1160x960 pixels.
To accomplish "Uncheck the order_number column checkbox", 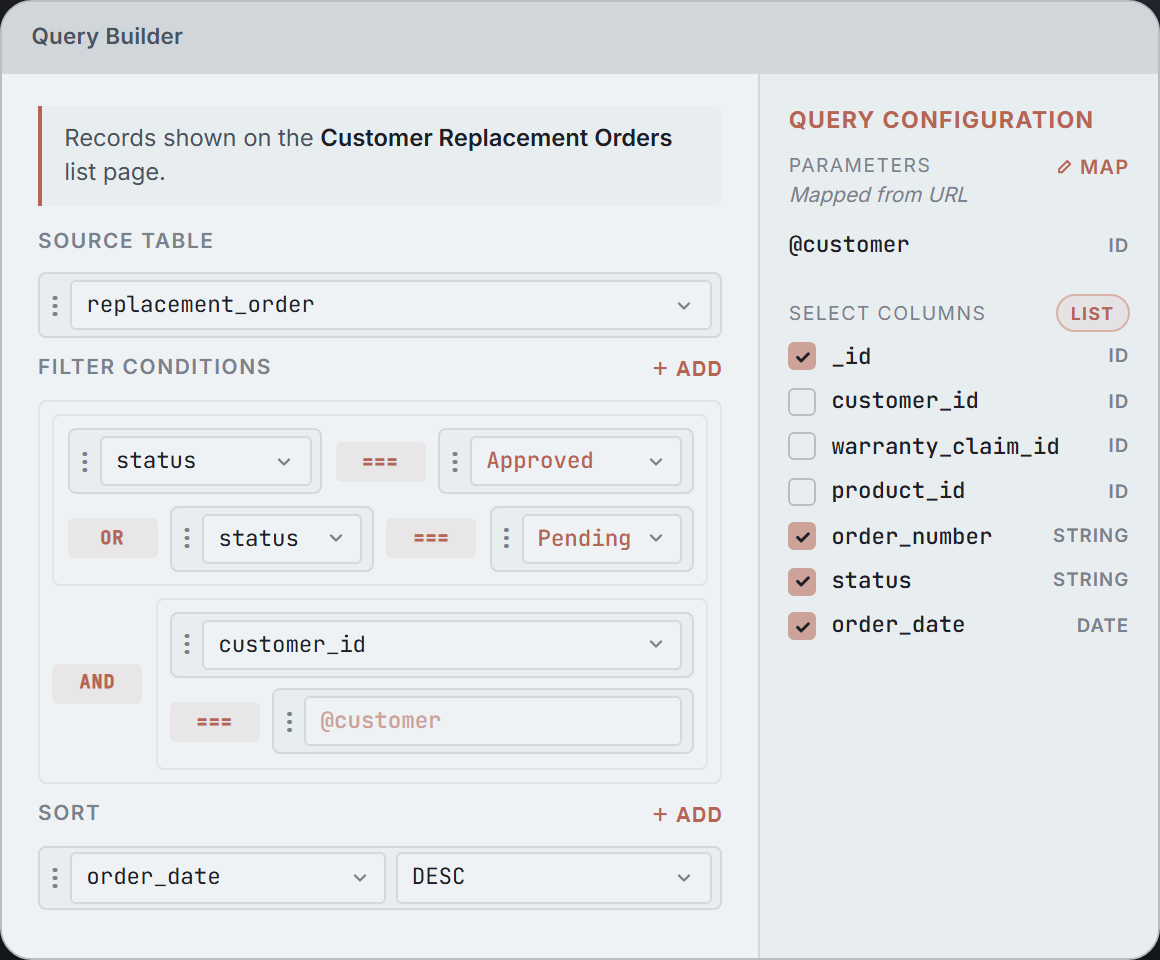I will pos(802,536).
